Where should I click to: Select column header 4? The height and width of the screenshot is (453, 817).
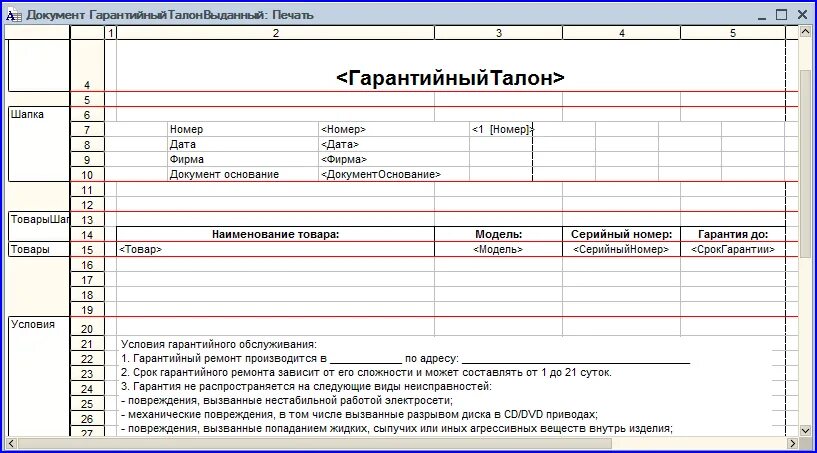coord(621,33)
